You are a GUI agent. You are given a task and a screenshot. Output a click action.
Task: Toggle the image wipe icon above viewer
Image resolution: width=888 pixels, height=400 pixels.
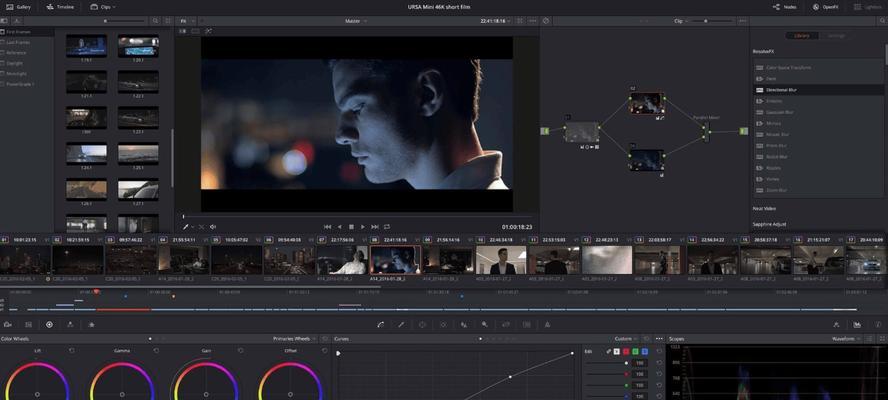click(182, 31)
